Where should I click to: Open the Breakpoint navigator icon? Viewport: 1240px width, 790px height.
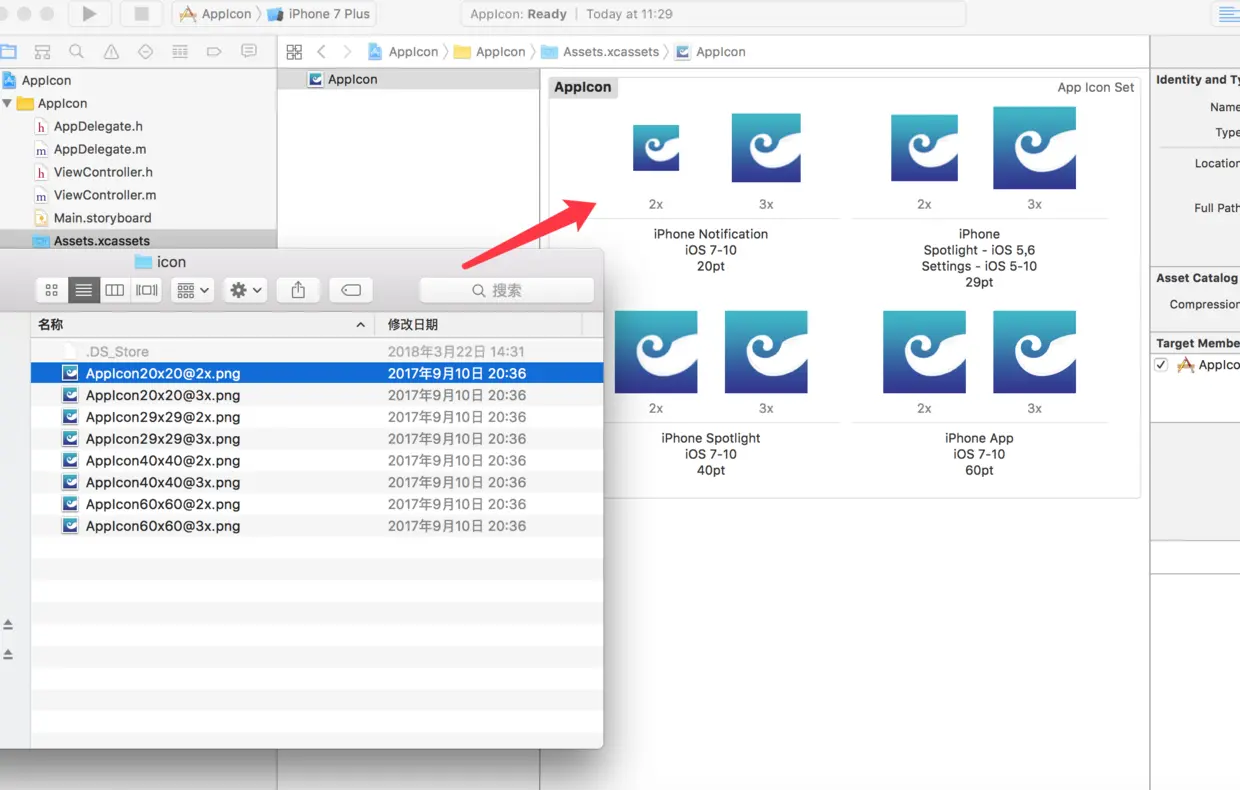214,52
